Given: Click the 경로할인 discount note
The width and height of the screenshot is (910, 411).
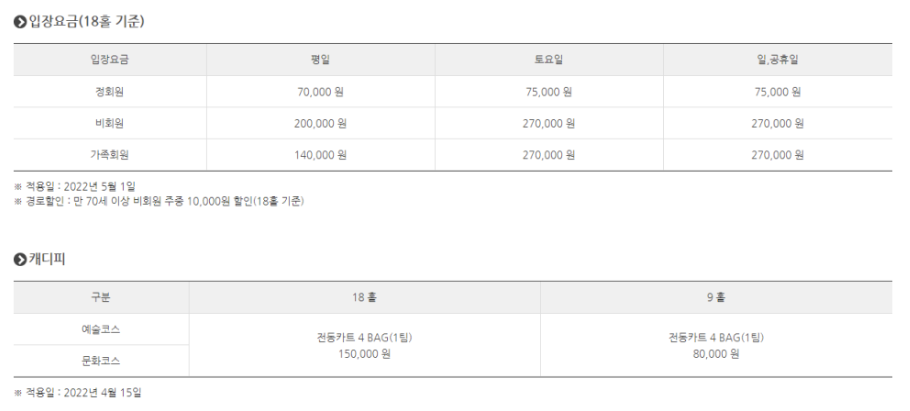Looking at the screenshot, I should [x=160, y=201].
